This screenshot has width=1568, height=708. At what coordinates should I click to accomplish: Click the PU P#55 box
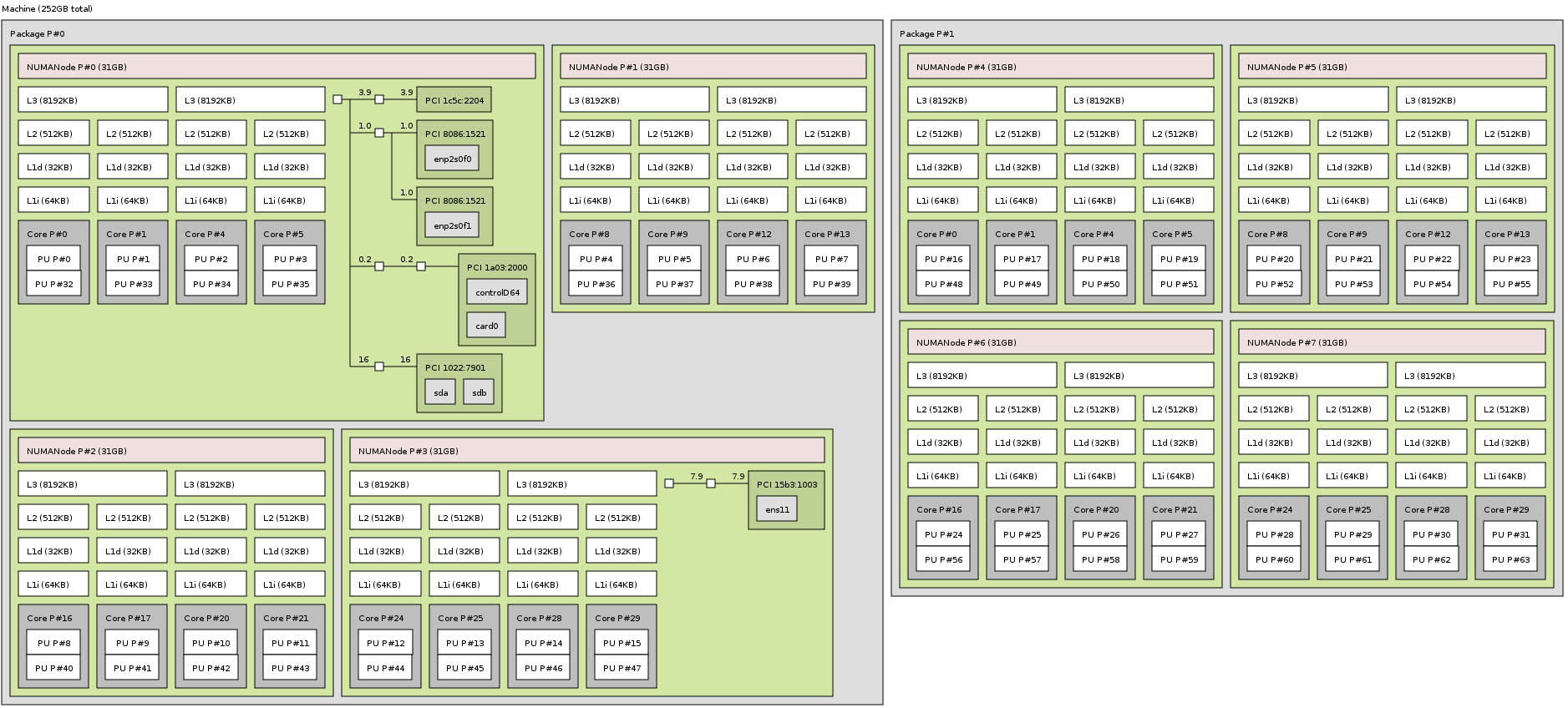point(1511,284)
